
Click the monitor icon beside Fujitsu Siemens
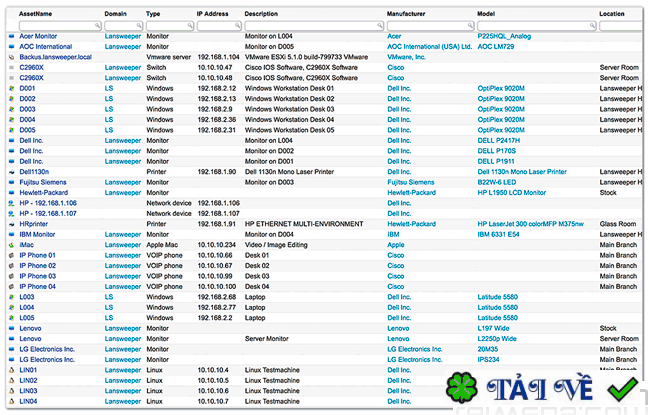[12, 182]
